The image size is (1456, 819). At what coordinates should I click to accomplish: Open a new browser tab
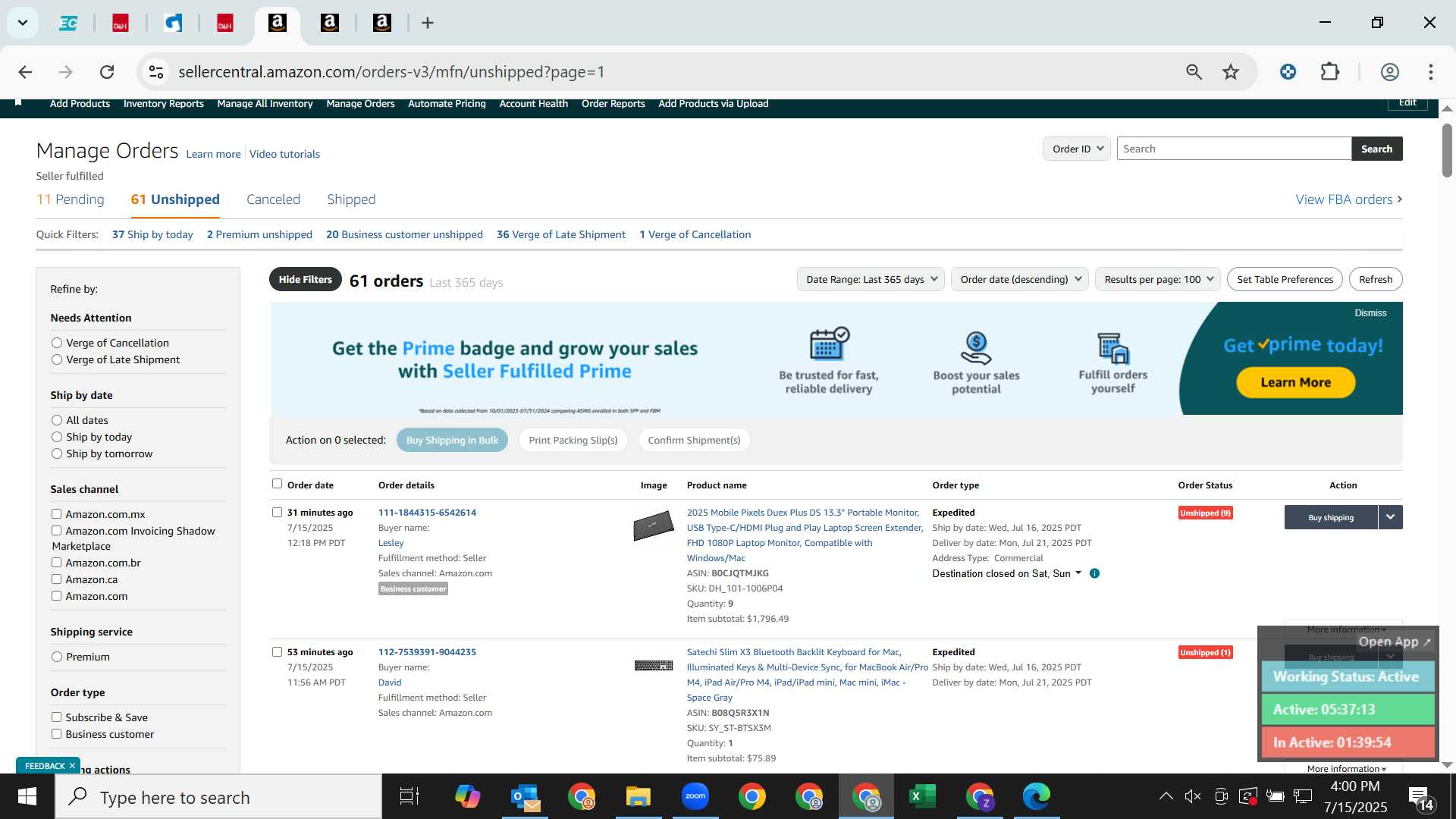(428, 24)
